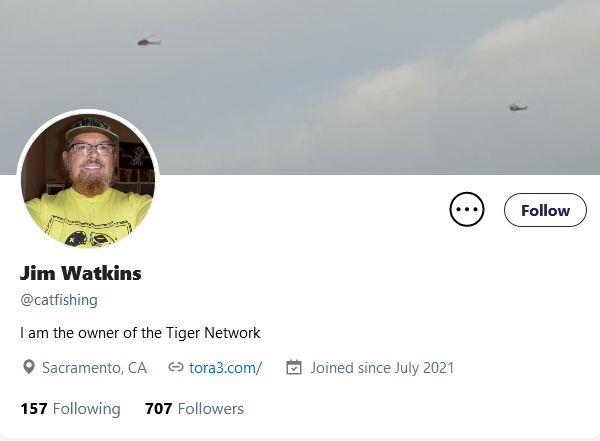Click the 707 follower count number
The width and height of the screenshot is (600, 441).
click(158, 409)
